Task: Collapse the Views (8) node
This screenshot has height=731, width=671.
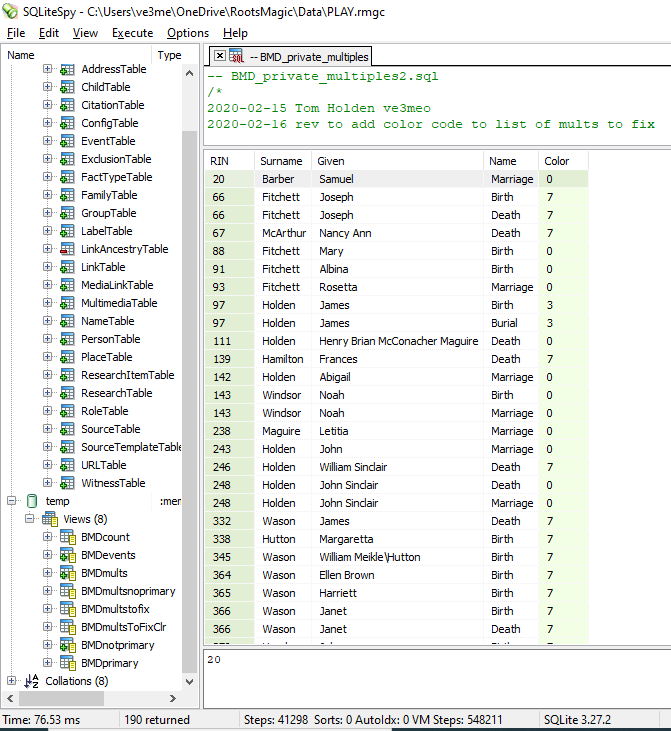Action: coord(29,519)
